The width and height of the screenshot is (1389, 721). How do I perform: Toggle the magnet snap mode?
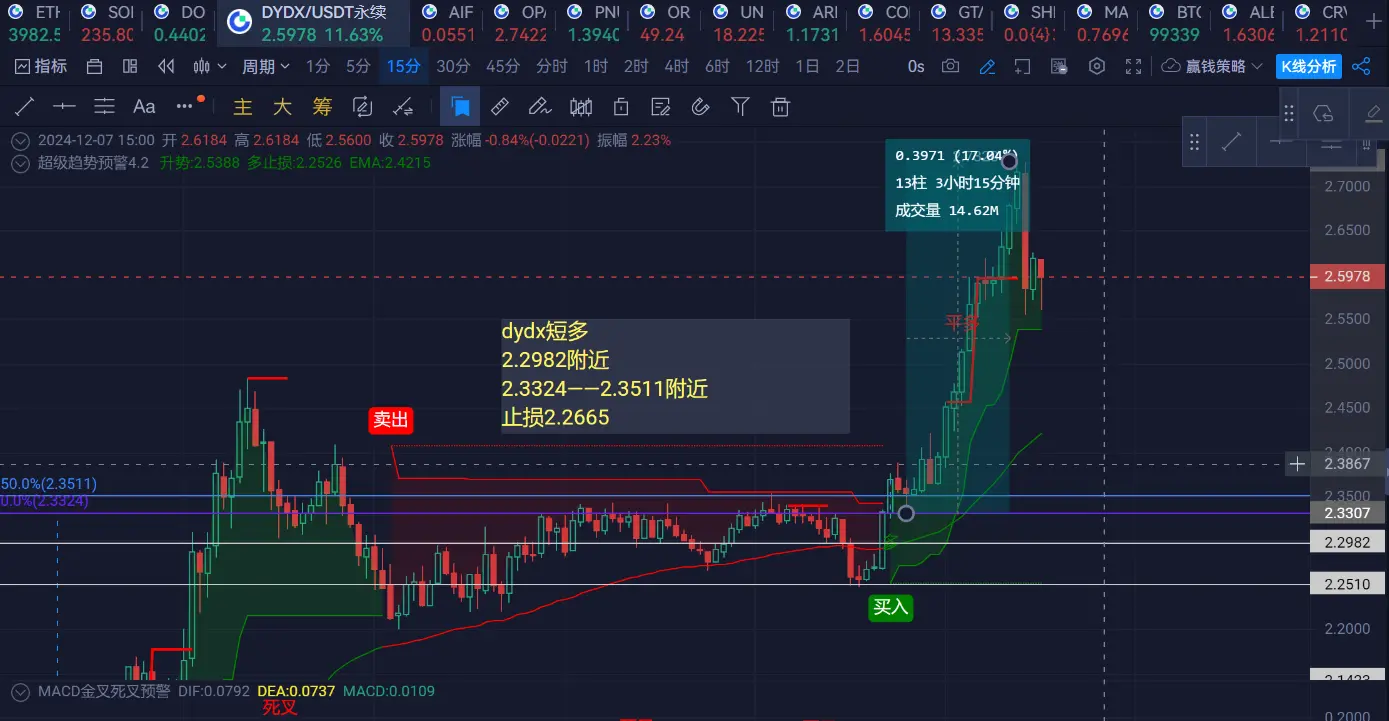pyautogui.click(x=700, y=106)
